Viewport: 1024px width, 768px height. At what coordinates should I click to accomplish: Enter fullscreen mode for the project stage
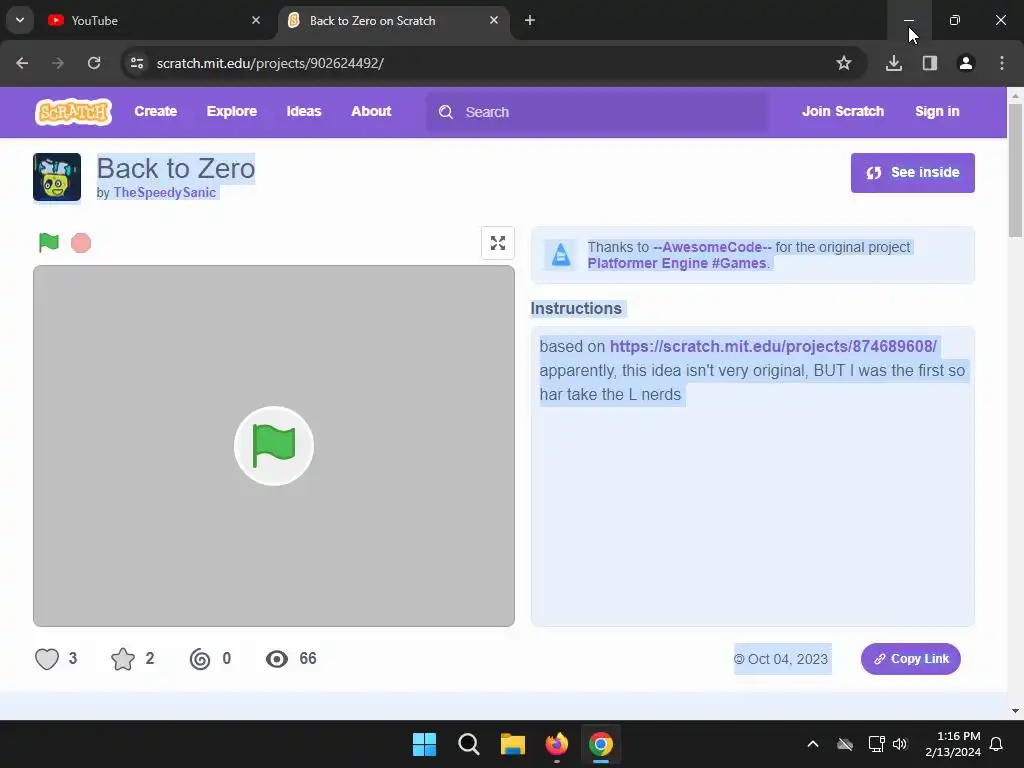(x=498, y=243)
